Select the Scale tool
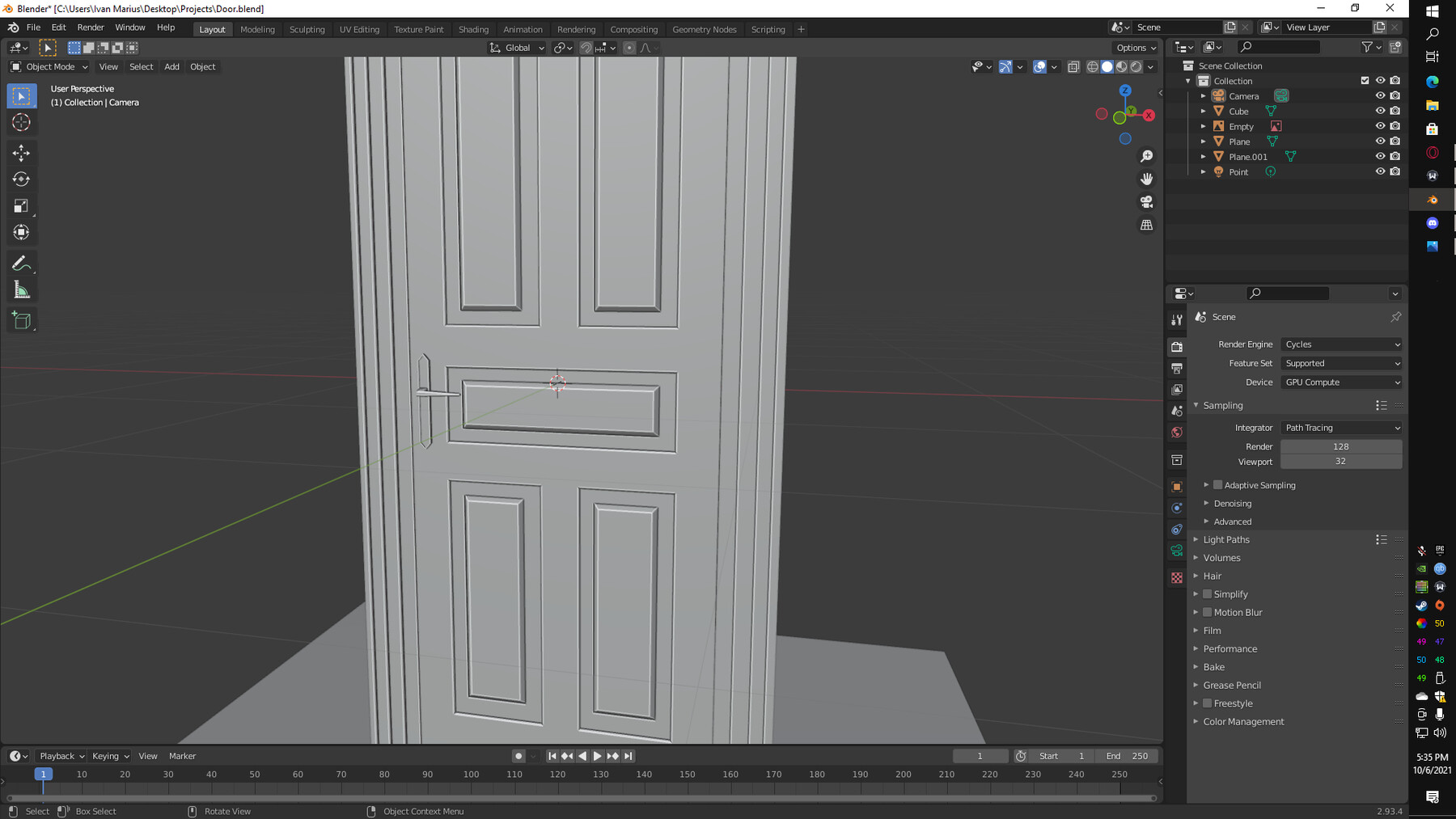Screen dimensions: 1456x819 click(22, 206)
